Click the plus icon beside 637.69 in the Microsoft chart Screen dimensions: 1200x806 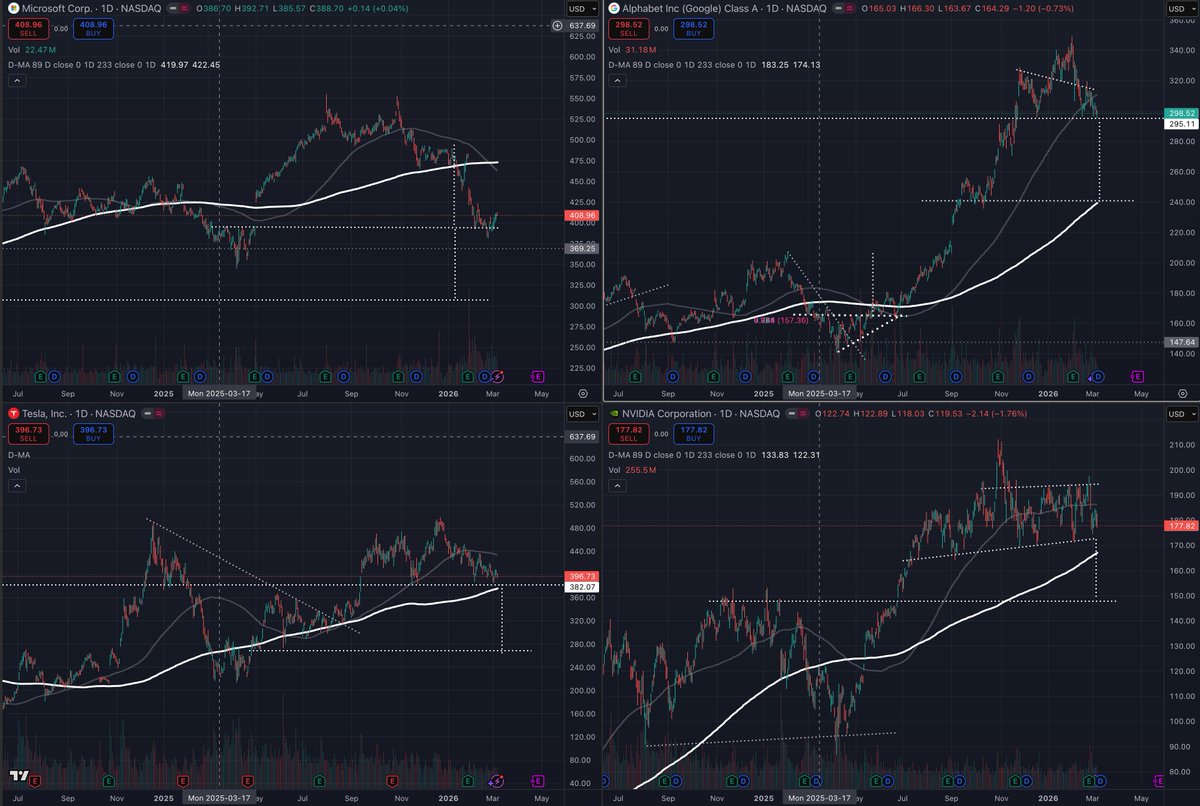557,25
